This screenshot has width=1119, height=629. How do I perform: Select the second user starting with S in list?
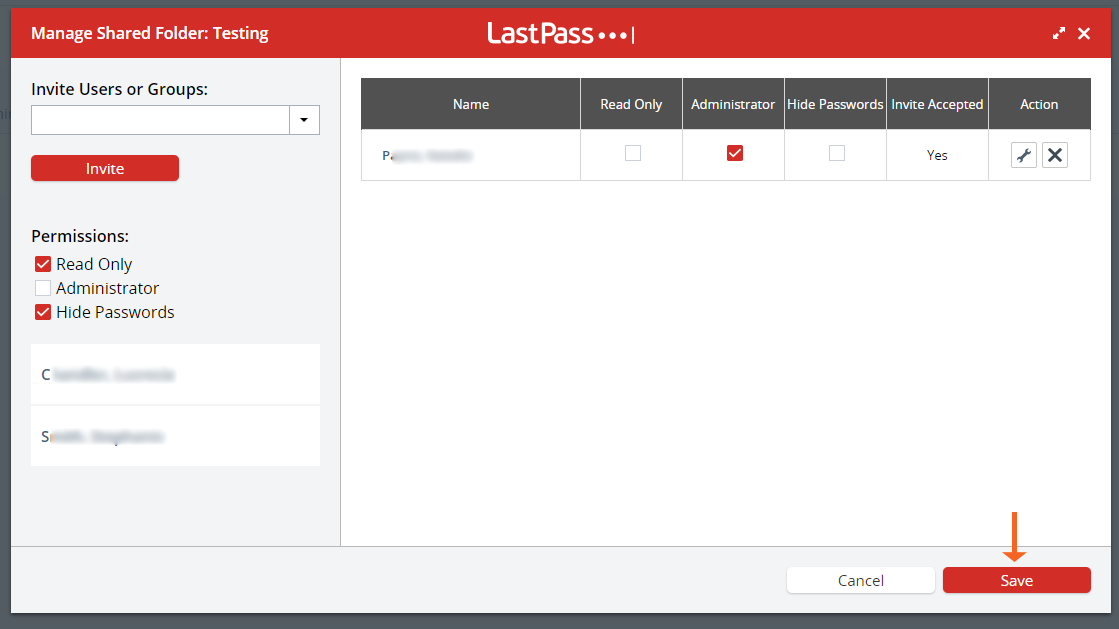click(175, 437)
